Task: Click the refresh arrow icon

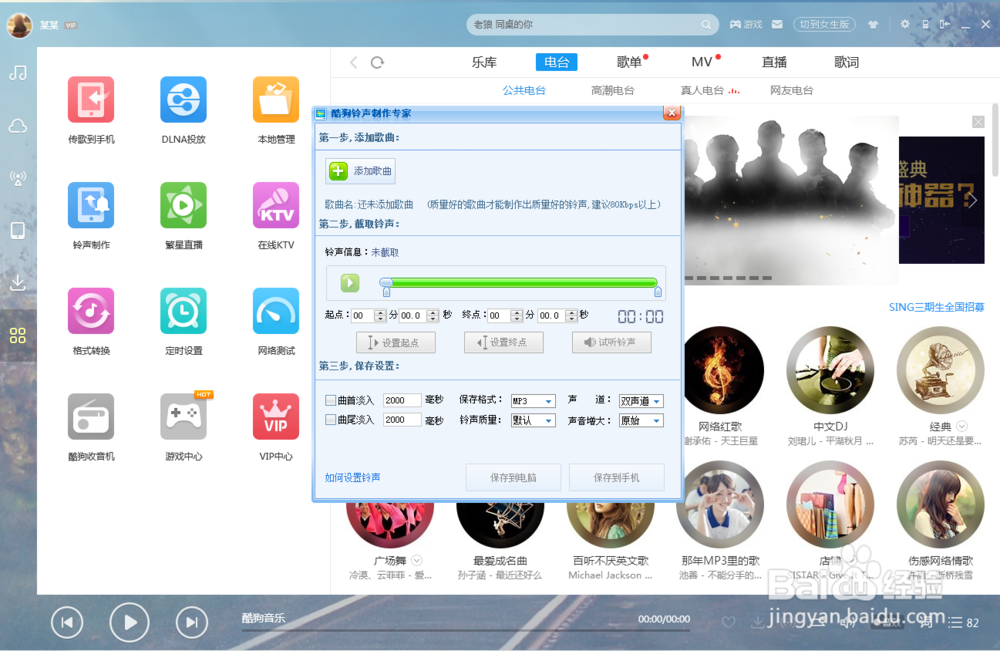Action: [378, 62]
